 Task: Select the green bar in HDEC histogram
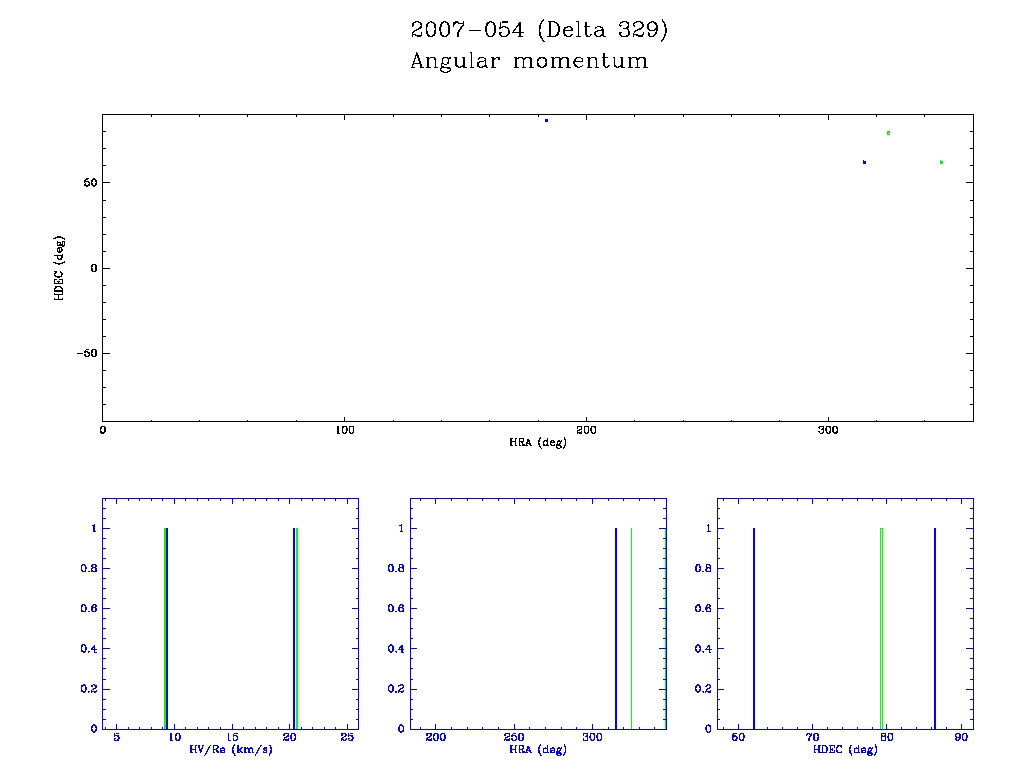point(881,628)
